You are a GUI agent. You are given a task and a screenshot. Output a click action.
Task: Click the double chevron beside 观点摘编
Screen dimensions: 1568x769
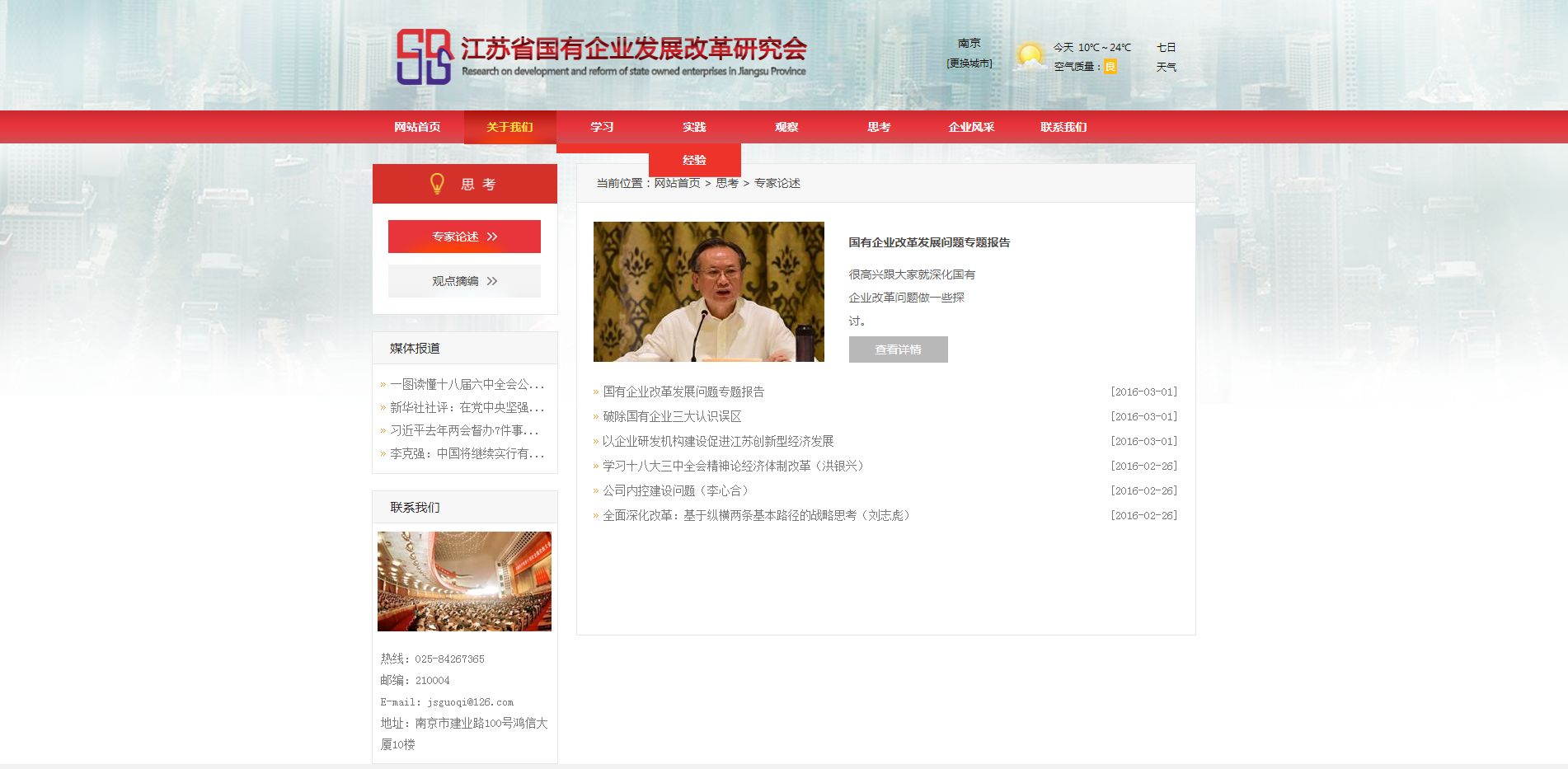[492, 281]
